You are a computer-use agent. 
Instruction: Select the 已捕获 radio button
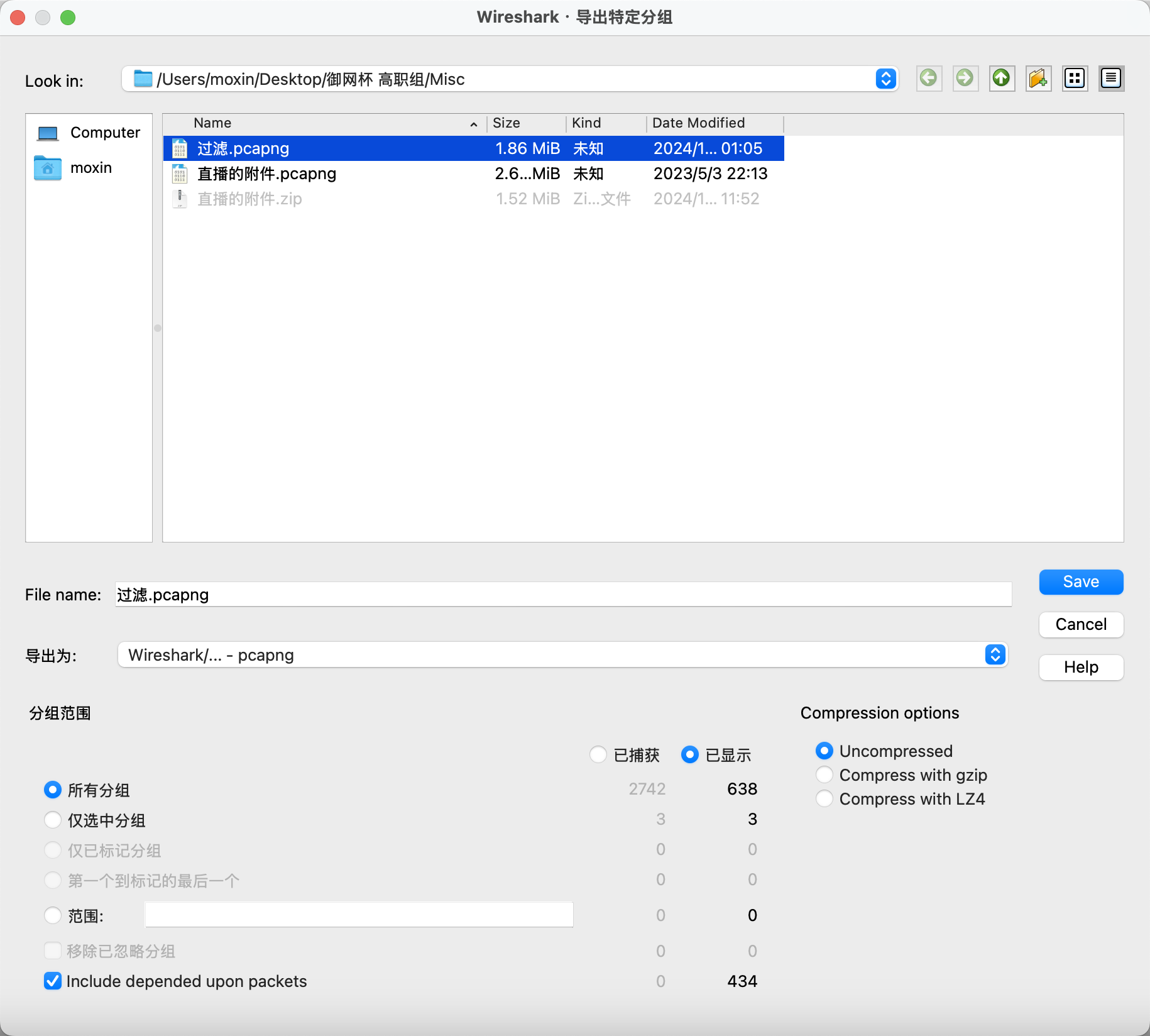tap(598, 754)
